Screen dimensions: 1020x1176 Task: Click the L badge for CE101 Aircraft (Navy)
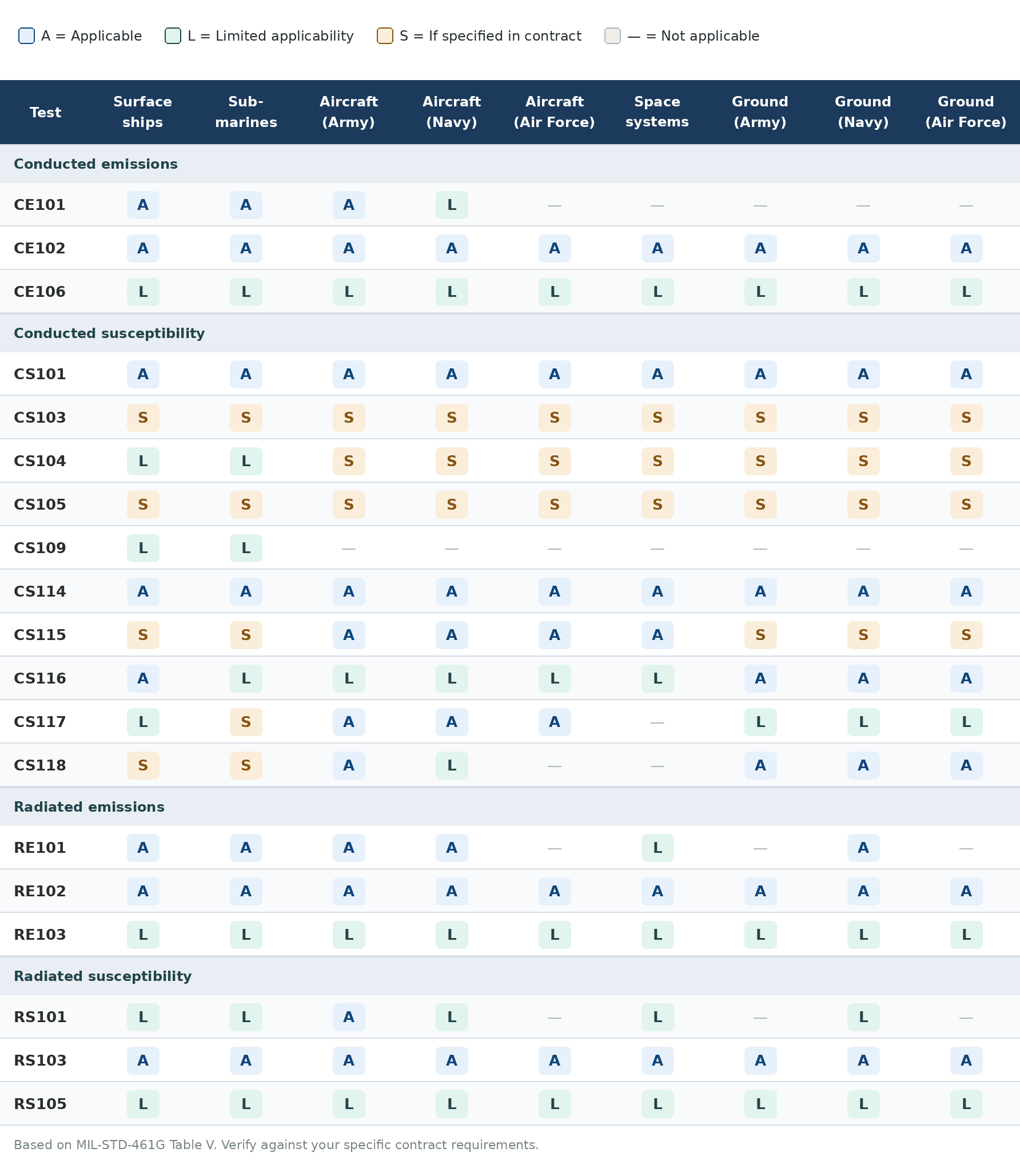[452, 205]
